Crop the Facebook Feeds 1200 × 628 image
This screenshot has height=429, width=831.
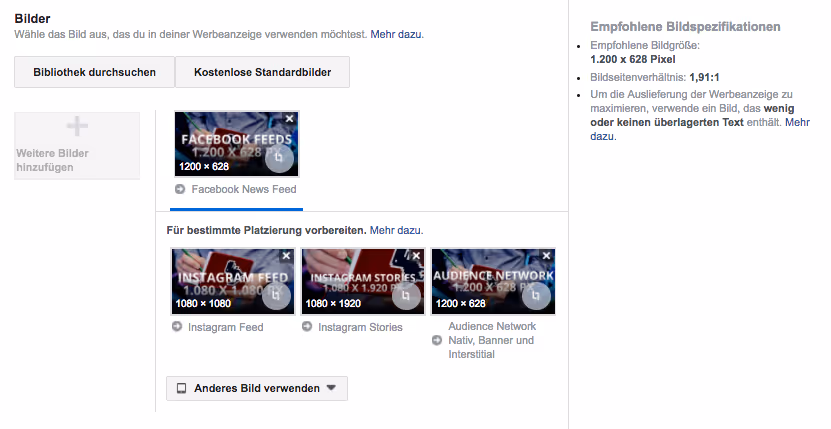[x=279, y=157]
